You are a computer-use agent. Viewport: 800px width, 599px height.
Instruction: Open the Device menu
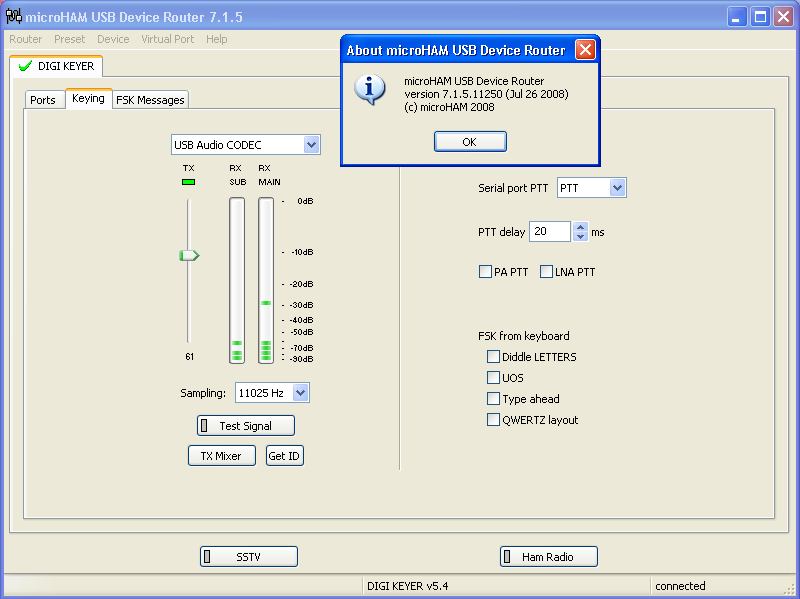[113, 39]
